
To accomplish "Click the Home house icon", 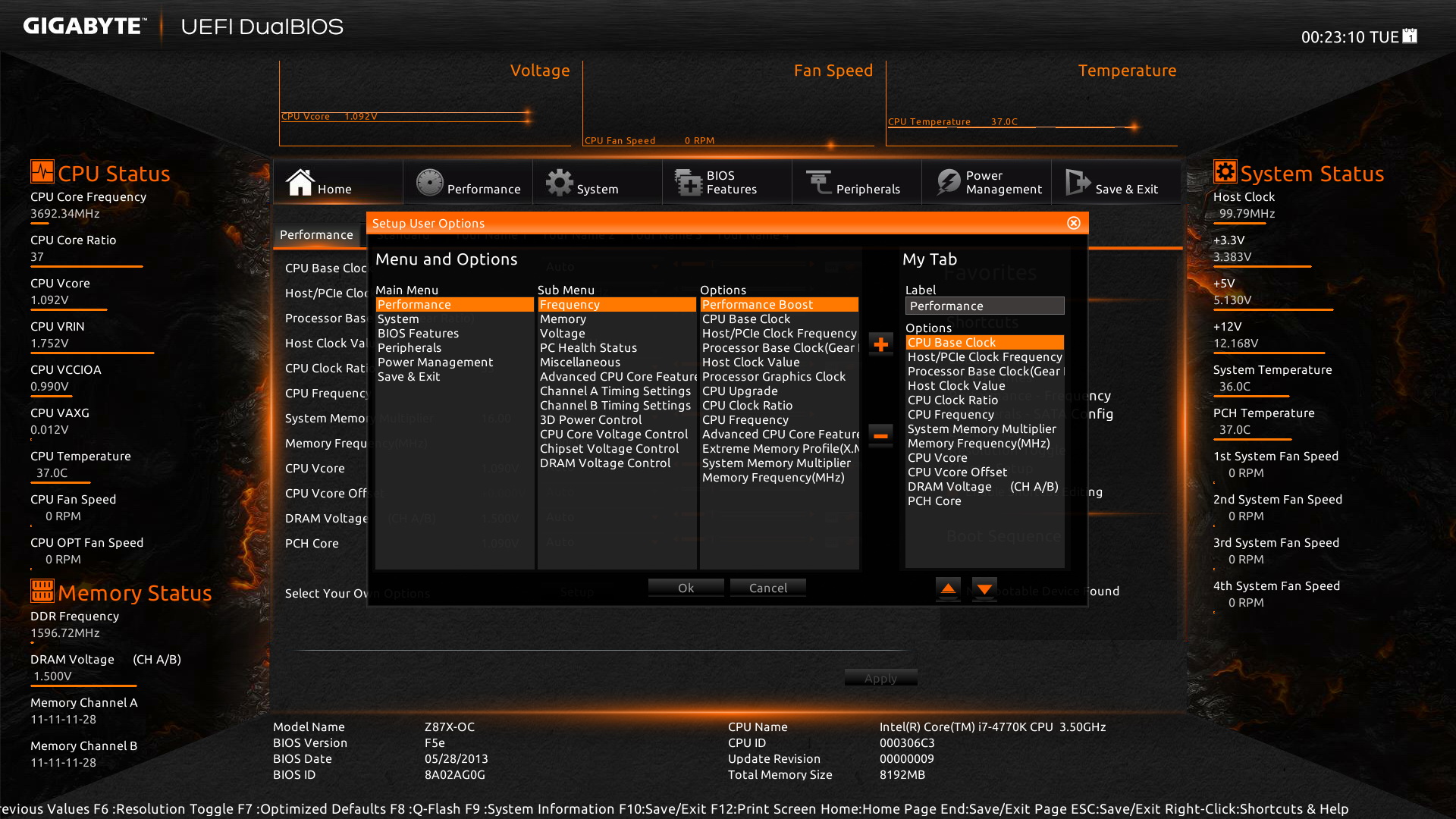I will (300, 182).
